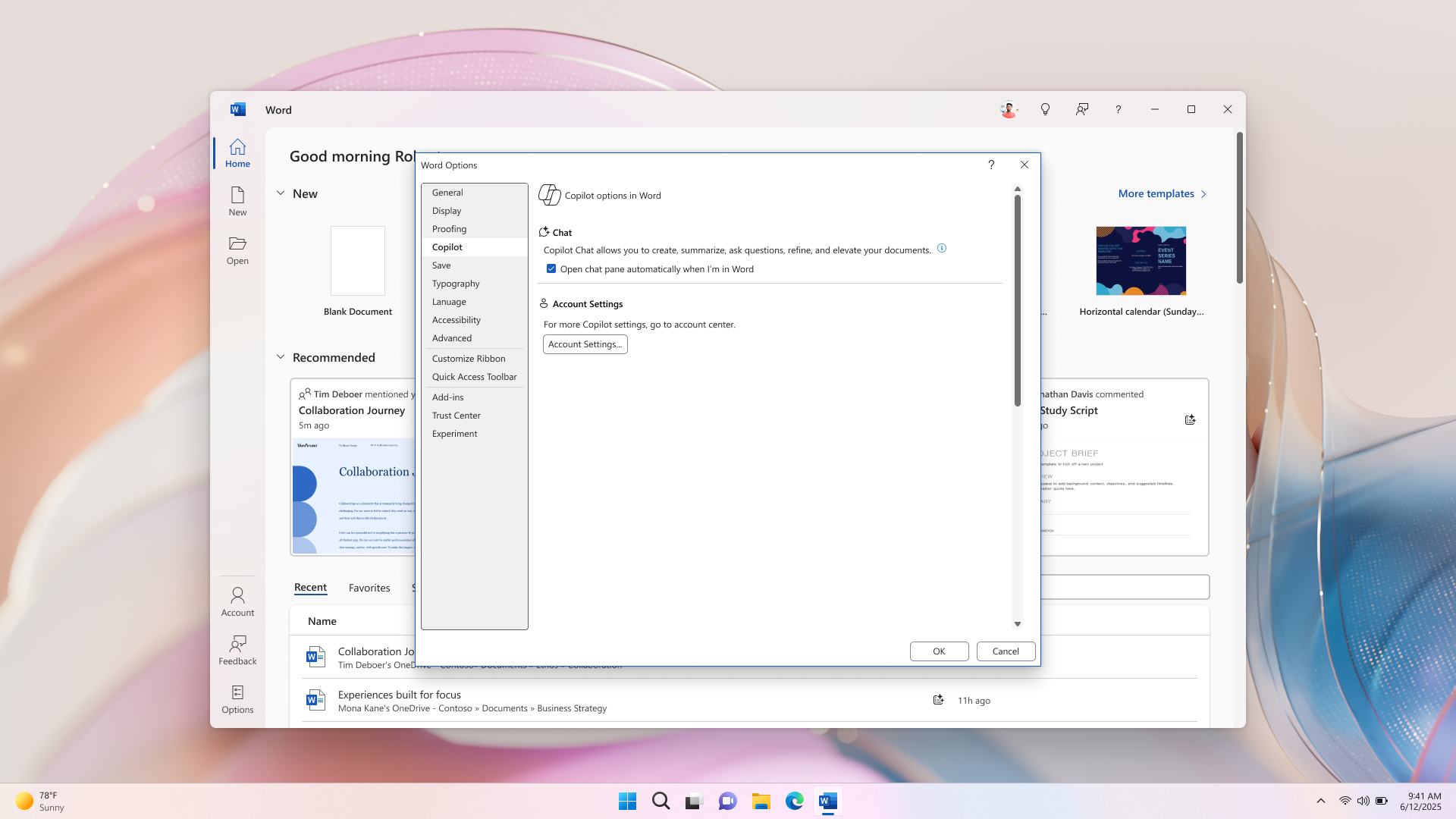Click the Word file icon for Collaboration Journey row
This screenshot has height=819, width=1456.
point(315,657)
